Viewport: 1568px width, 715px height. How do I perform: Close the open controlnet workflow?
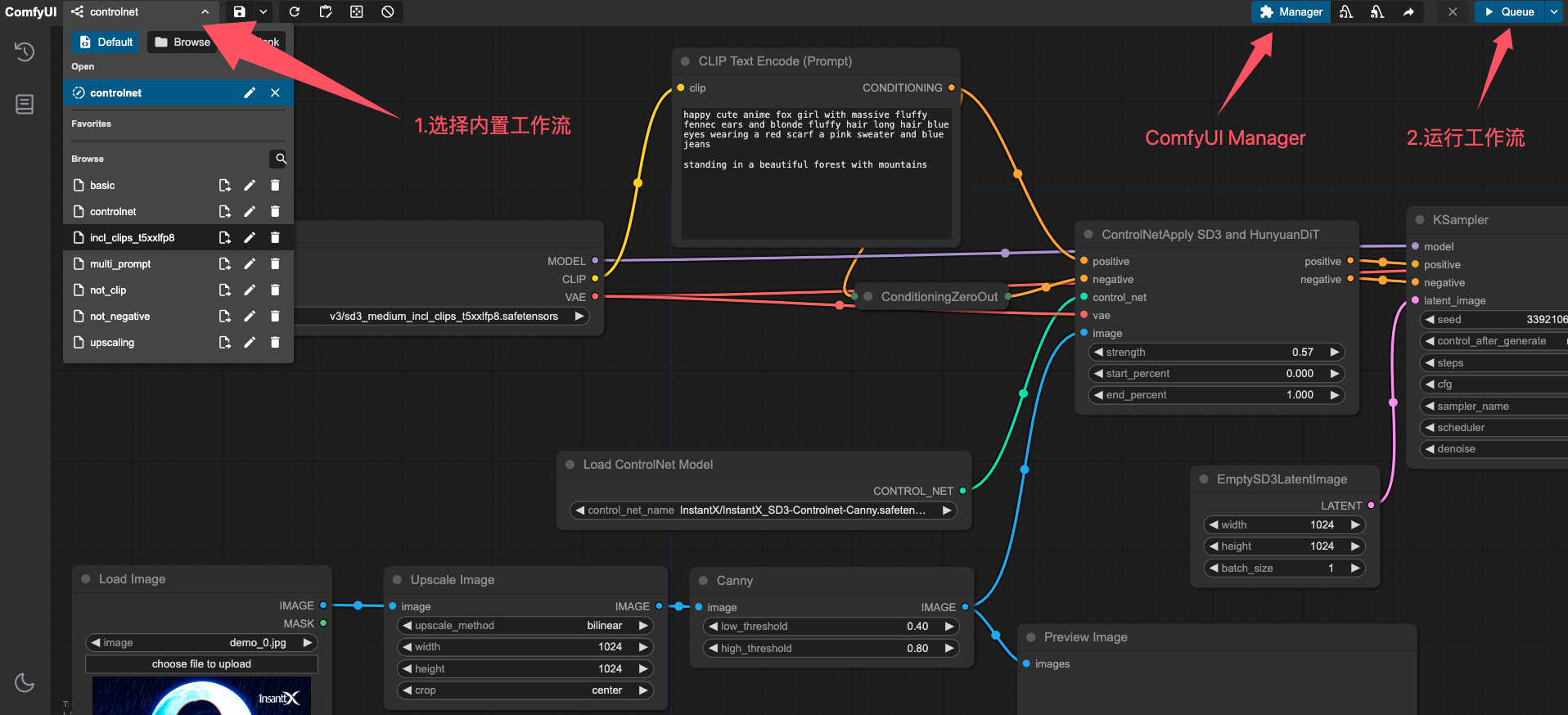click(x=275, y=92)
